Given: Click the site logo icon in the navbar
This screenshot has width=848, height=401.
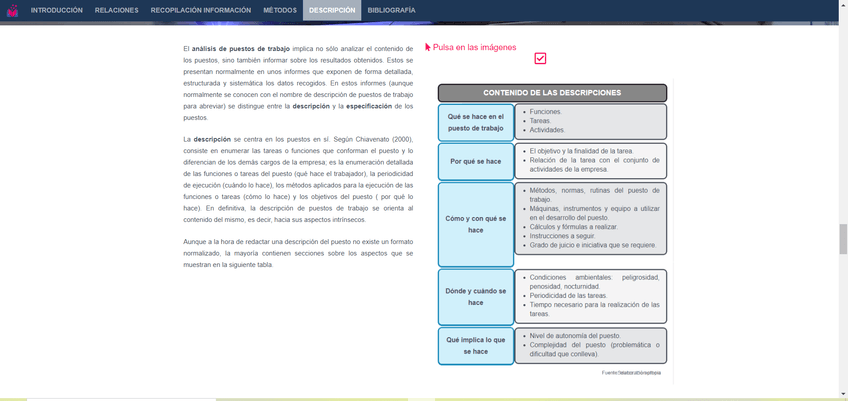Looking at the screenshot, I should click(x=12, y=10).
